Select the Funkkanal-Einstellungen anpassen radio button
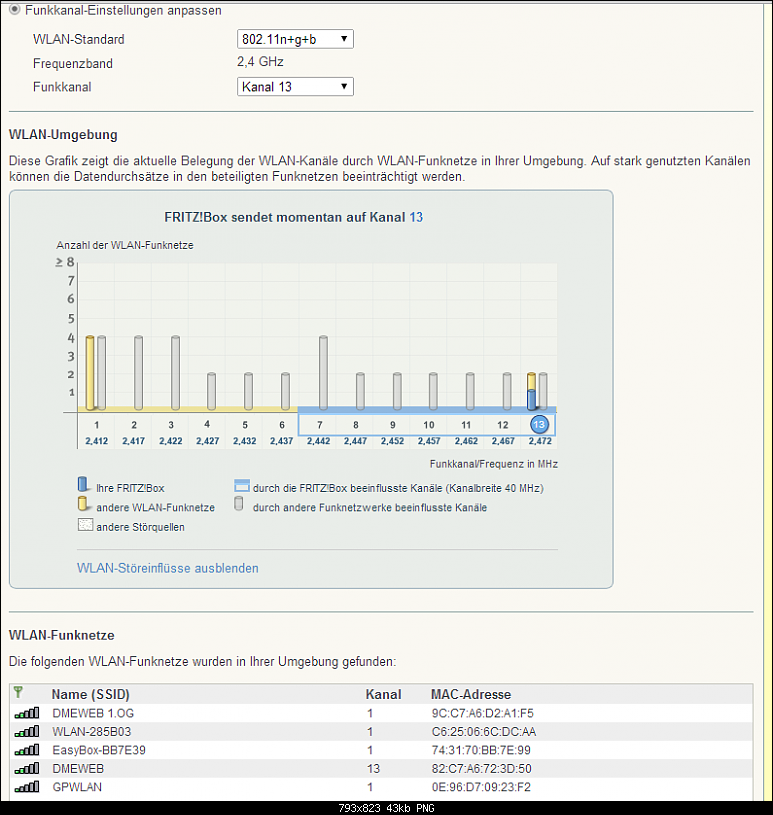This screenshot has width=773, height=815. tap(15, 9)
